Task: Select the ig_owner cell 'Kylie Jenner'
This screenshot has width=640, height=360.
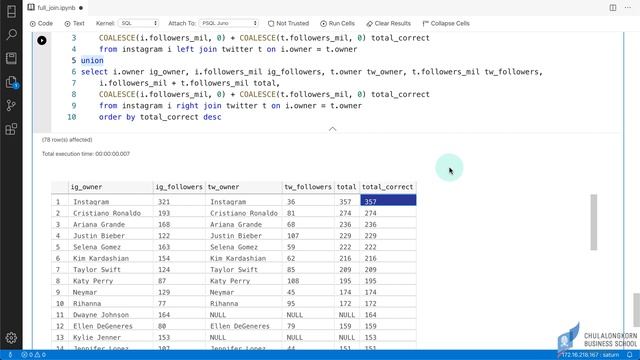Action: (111, 337)
